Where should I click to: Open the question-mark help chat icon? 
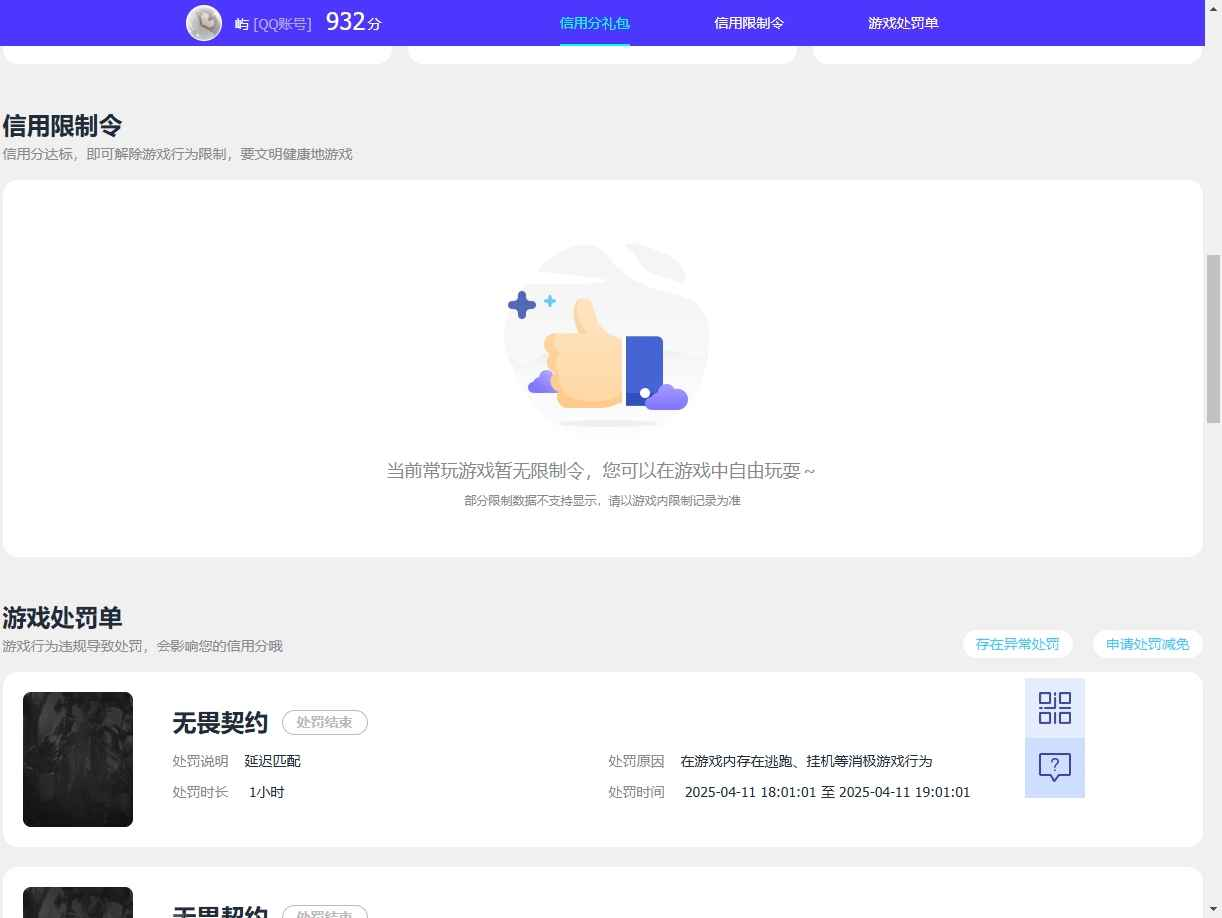[x=1055, y=768]
